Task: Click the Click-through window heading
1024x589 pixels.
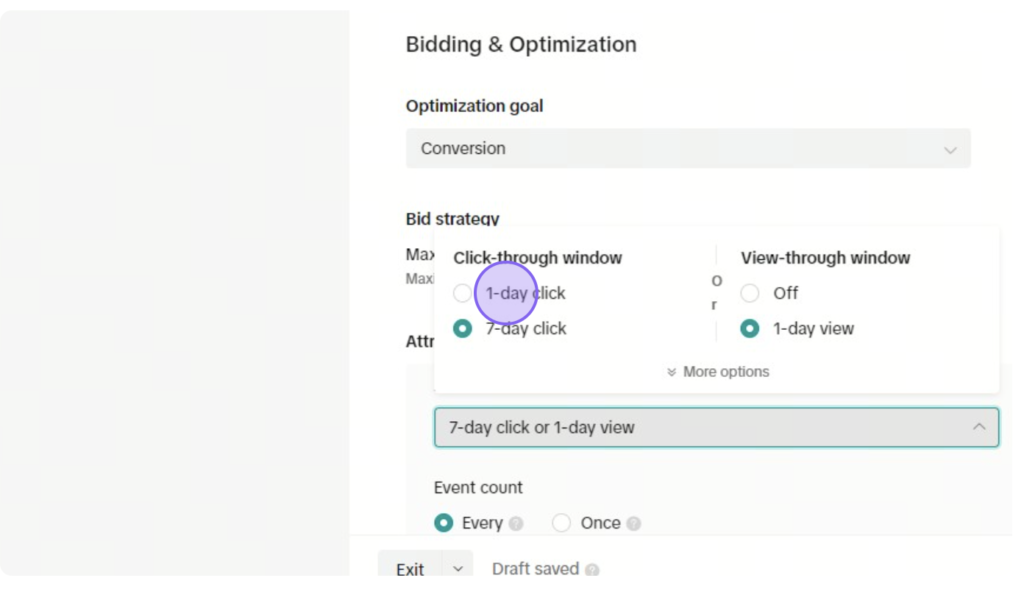Action: 537,258
